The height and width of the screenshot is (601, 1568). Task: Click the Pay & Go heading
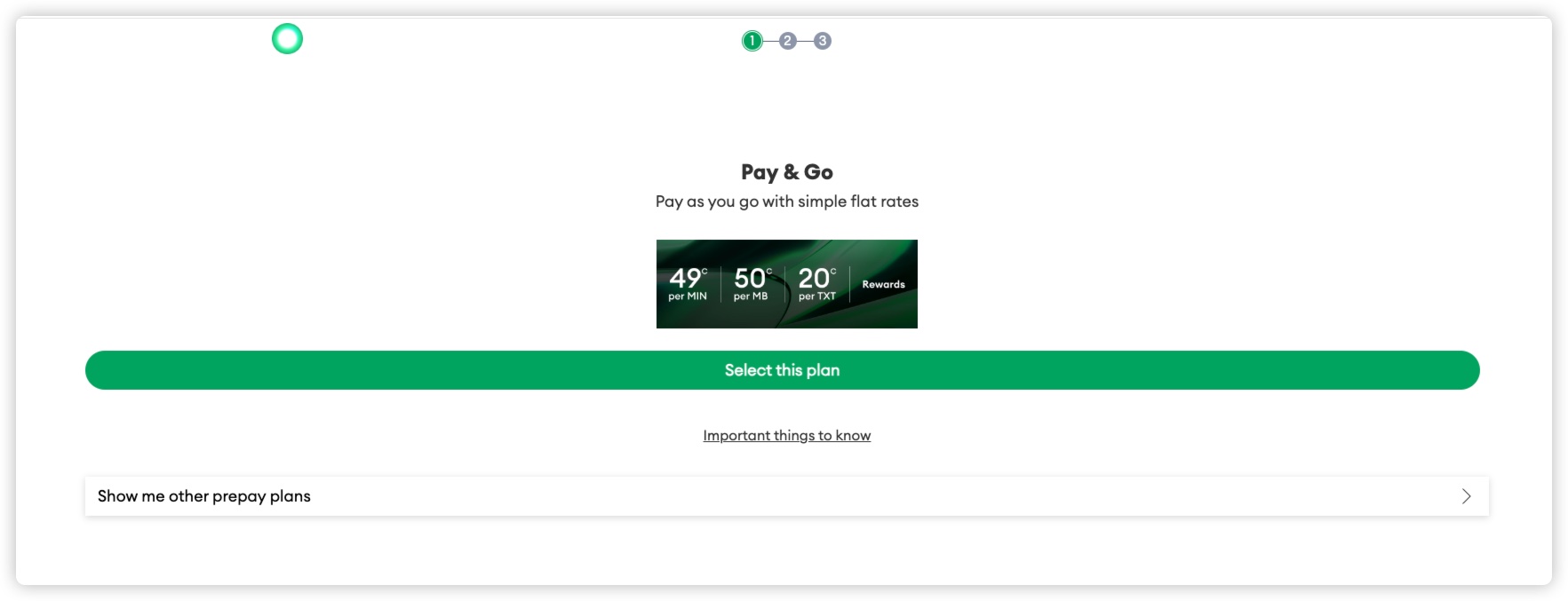(787, 172)
